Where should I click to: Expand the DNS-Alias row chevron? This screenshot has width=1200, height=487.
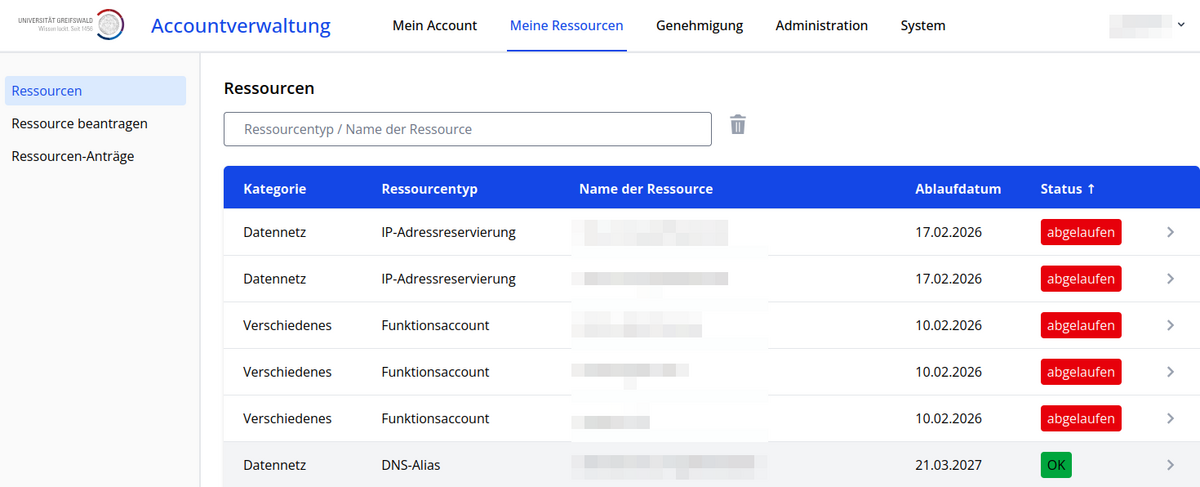click(x=1170, y=465)
